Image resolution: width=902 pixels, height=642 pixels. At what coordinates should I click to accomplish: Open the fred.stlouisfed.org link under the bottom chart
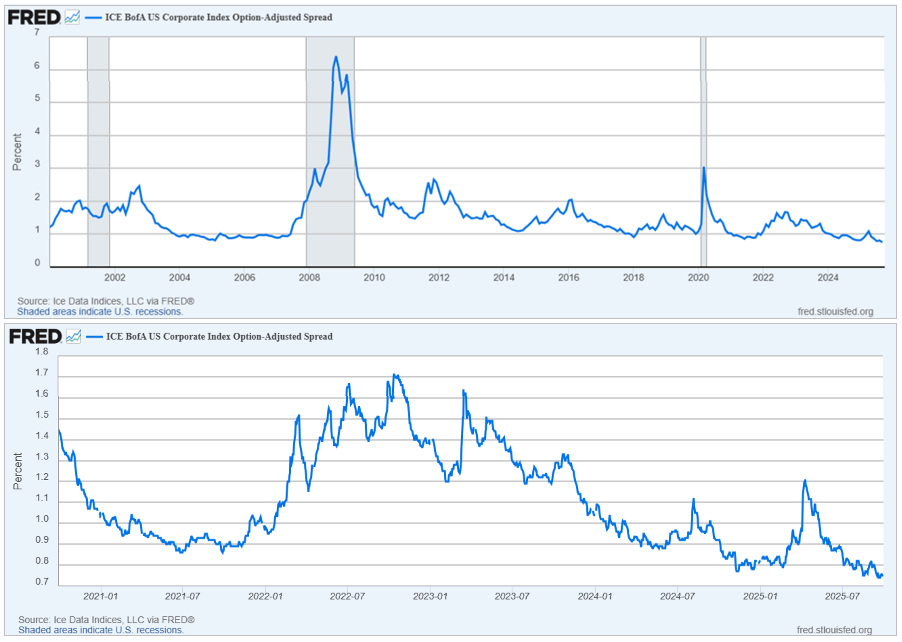834,630
